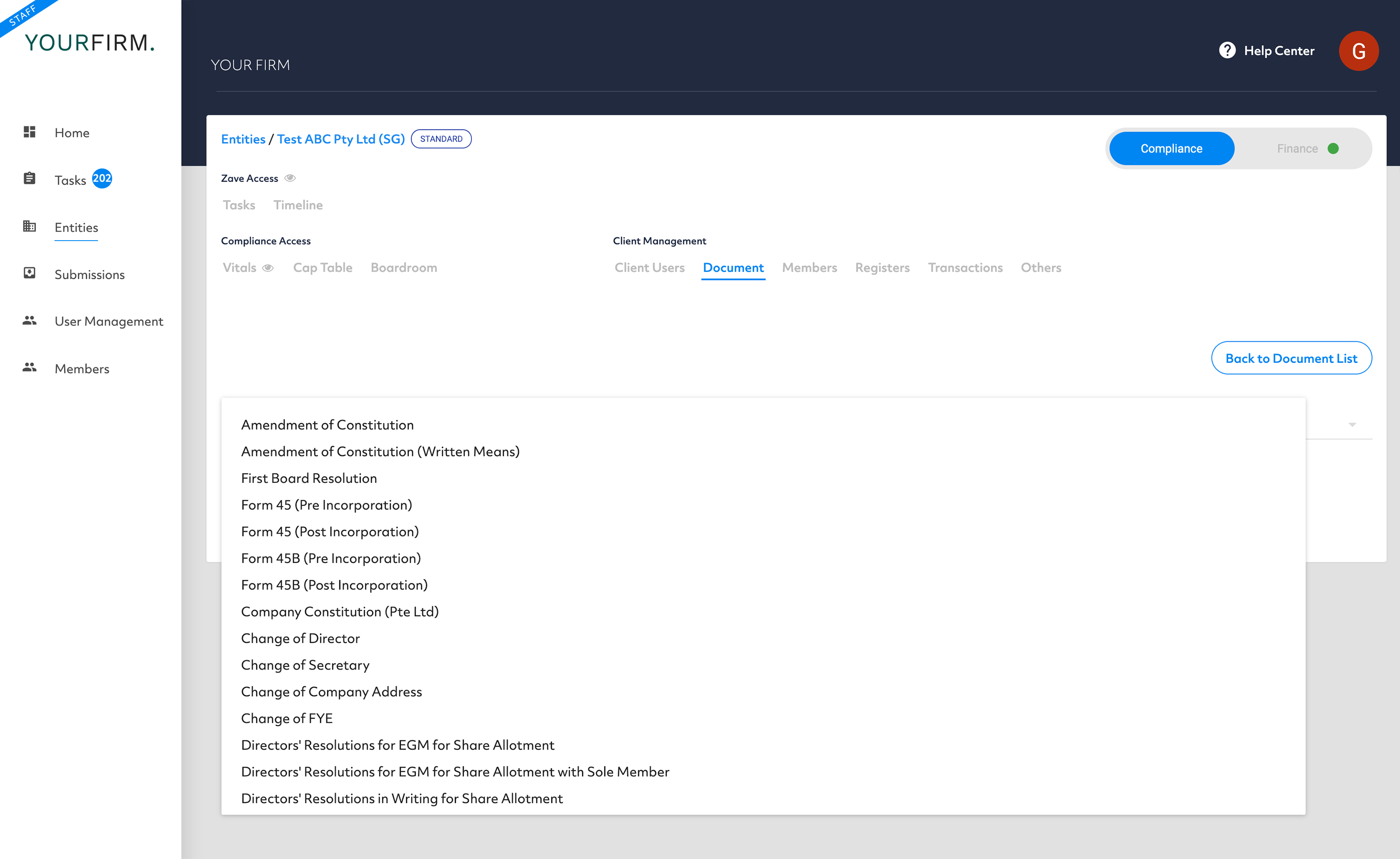Click the Entities breadcrumb link
The height and width of the screenshot is (859, 1400).
pyautogui.click(x=243, y=139)
